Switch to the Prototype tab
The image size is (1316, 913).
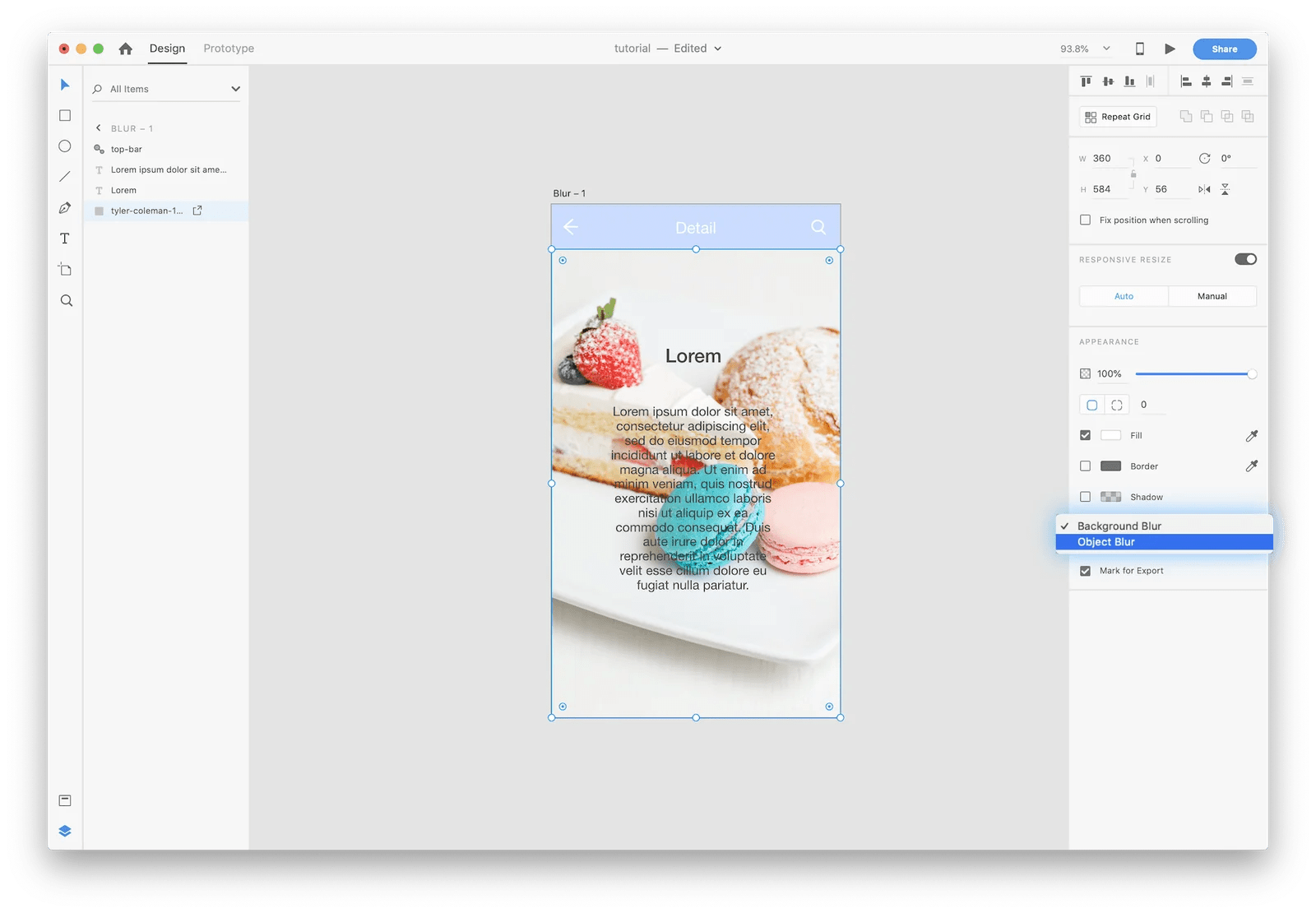coord(229,49)
